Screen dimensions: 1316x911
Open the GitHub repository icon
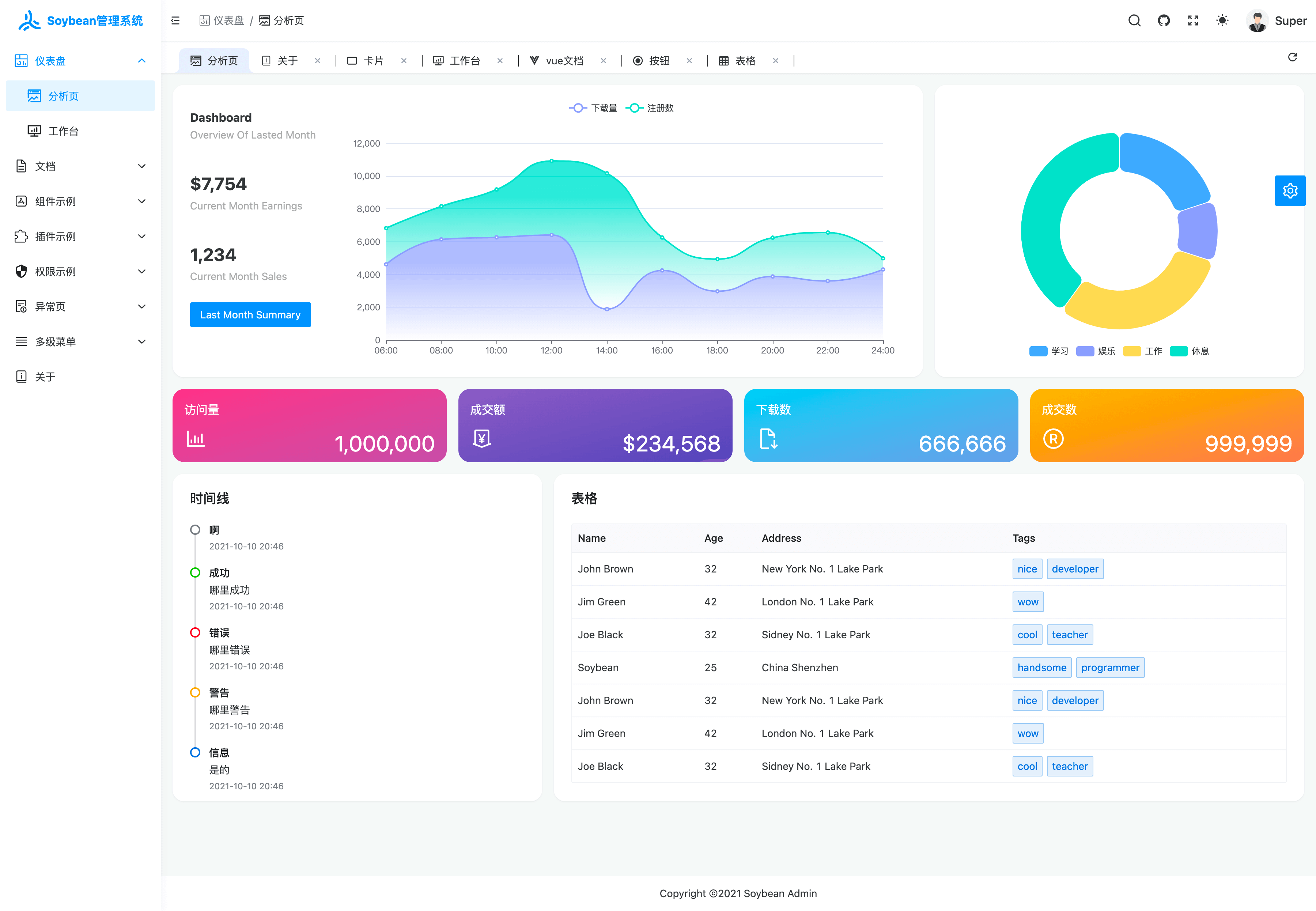click(1164, 20)
